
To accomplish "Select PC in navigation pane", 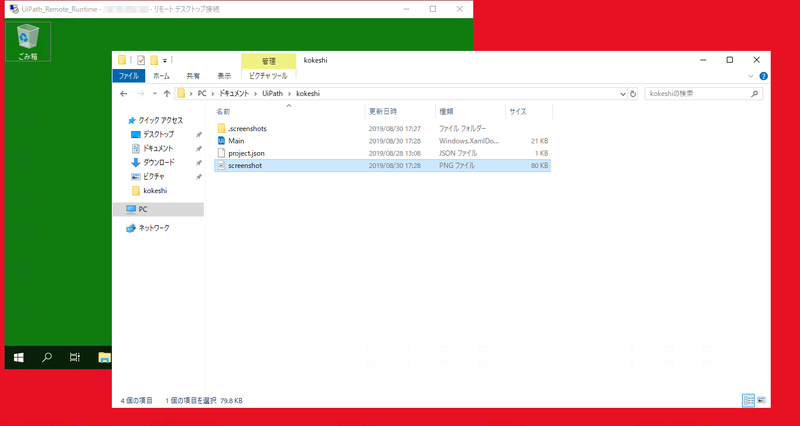I will point(158,209).
